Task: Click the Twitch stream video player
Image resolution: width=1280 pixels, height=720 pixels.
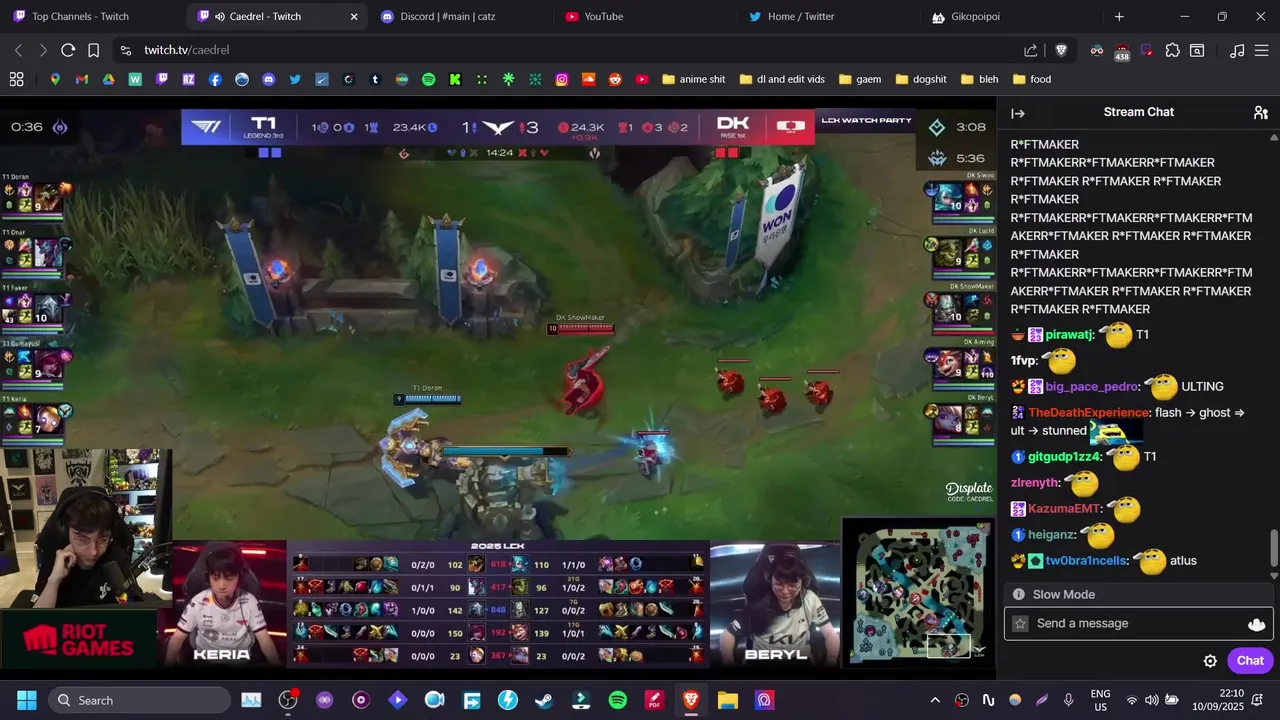Action: click(499, 388)
